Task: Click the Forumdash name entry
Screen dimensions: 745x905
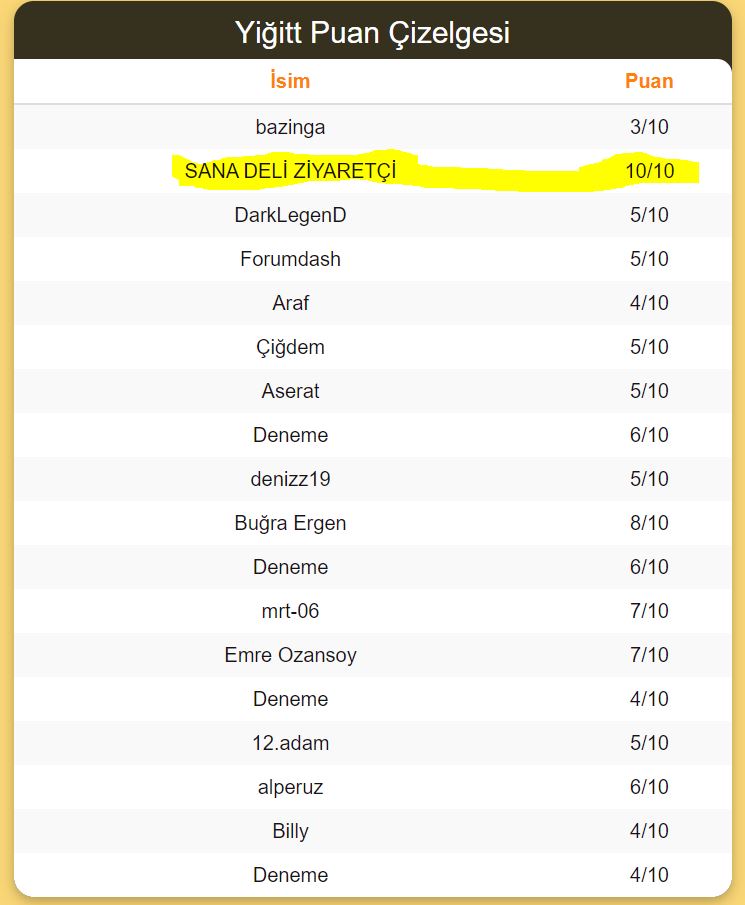Action: [x=290, y=259]
